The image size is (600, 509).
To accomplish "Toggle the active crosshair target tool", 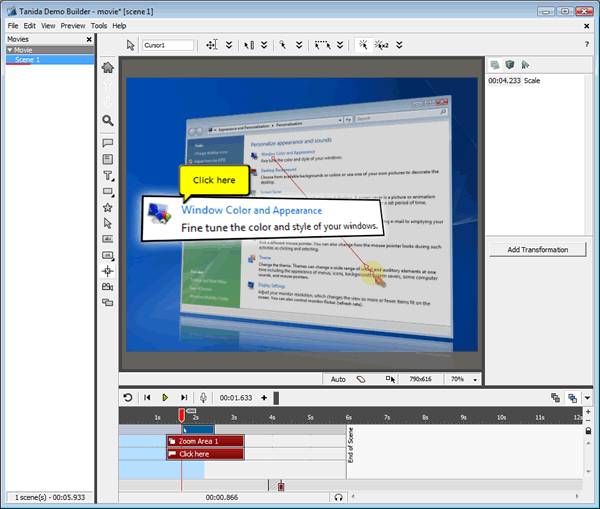I will point(108,271).
